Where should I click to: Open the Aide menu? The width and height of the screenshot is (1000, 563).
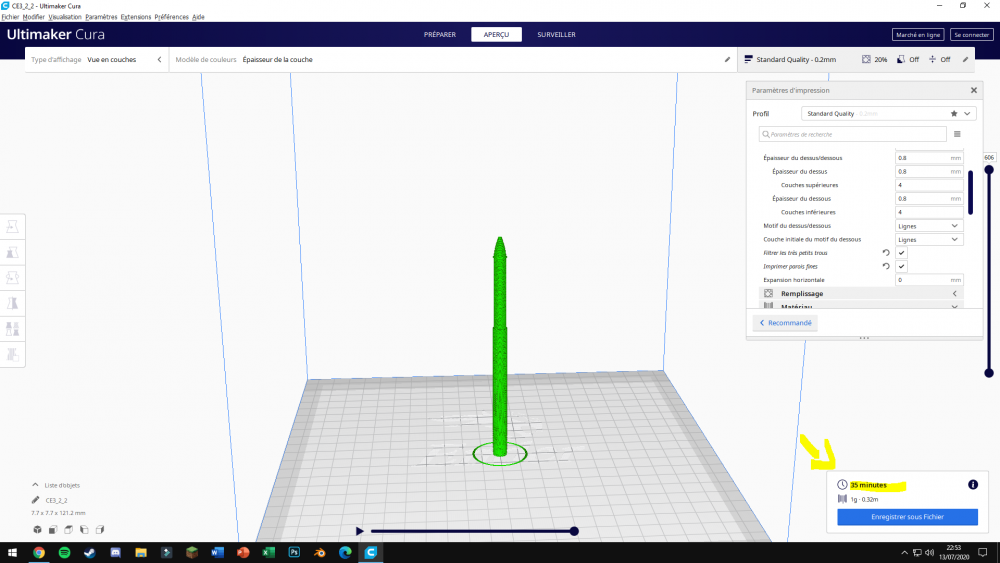(x=198, y=17)
